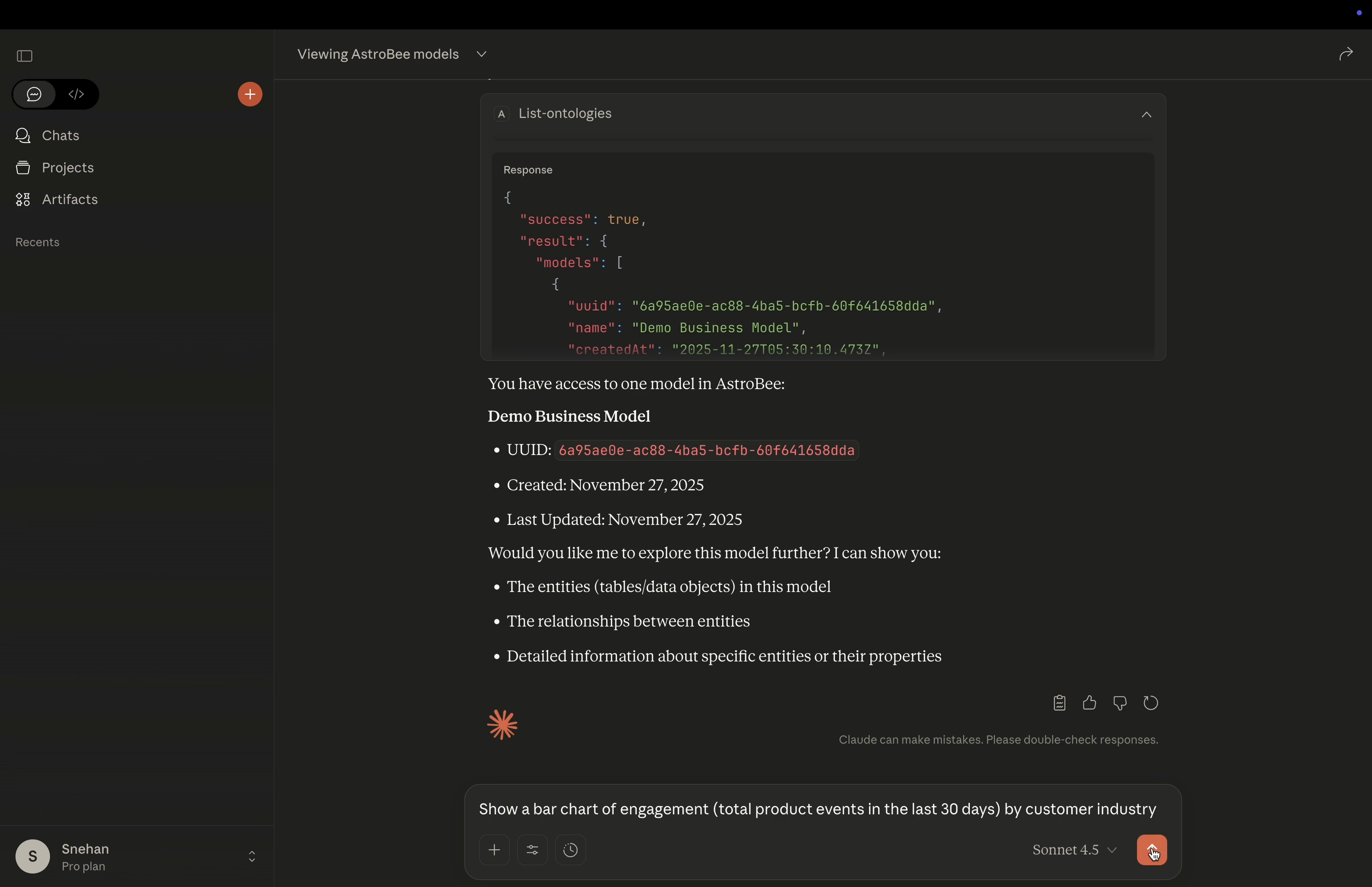Open the Sonnet 4.5 model selector
Screen dimensions: 1372x887
pyautogui.click(x=1074, y=850)
